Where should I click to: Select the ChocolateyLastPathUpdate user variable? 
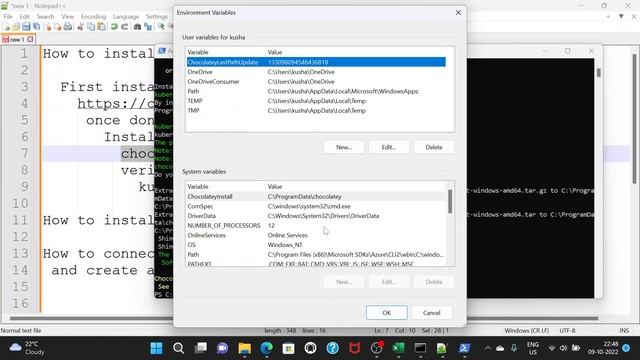316,62
